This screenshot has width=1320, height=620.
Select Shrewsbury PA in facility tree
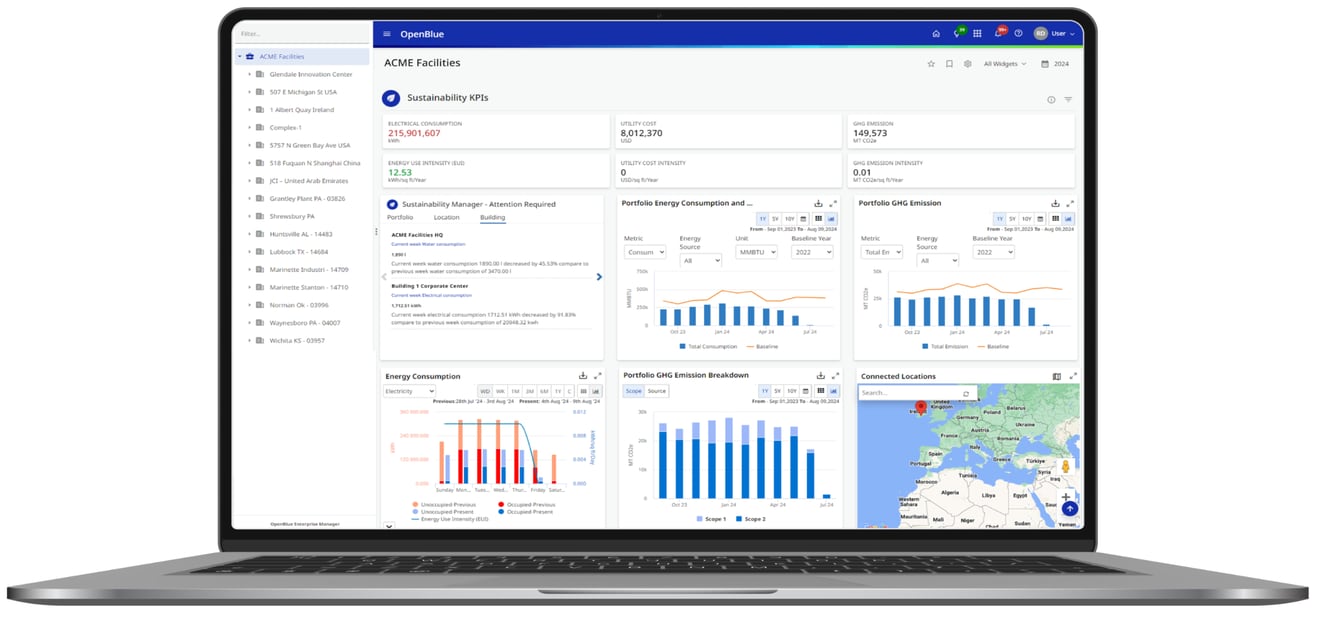292,216
